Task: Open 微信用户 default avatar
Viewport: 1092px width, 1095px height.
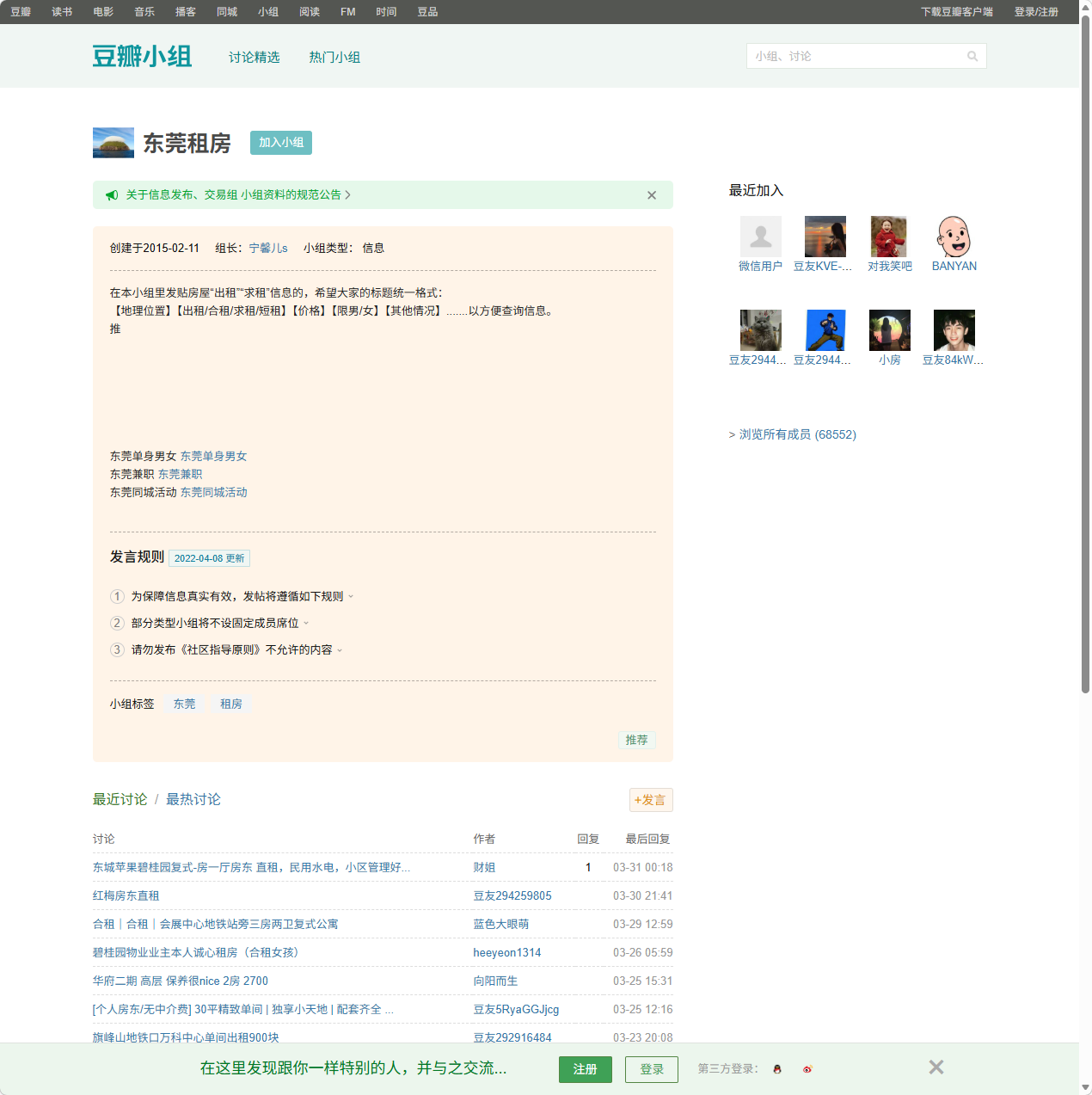Action: [x=761, y=237]
